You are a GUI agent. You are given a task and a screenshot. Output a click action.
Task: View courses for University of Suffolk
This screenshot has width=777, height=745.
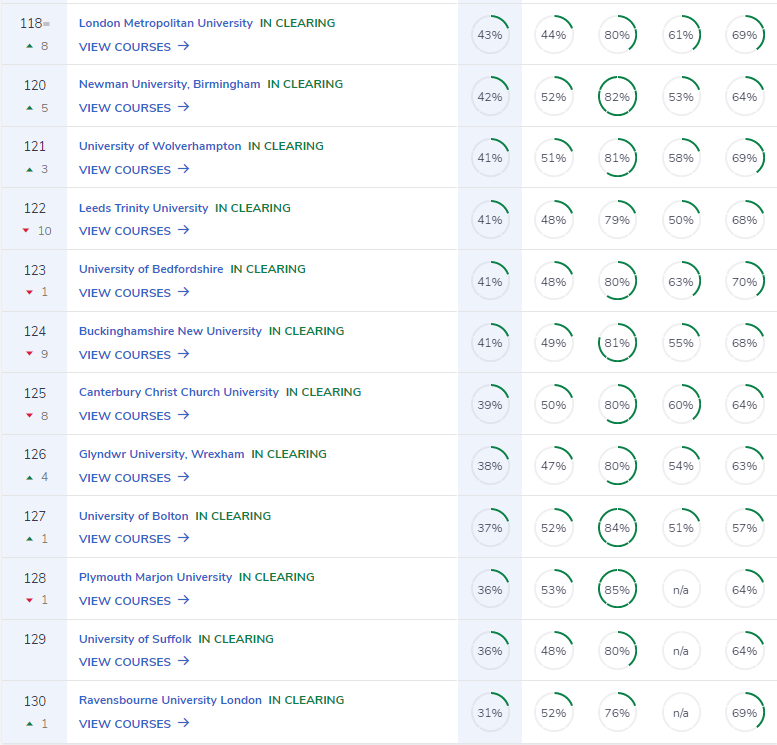click(134, 661)
